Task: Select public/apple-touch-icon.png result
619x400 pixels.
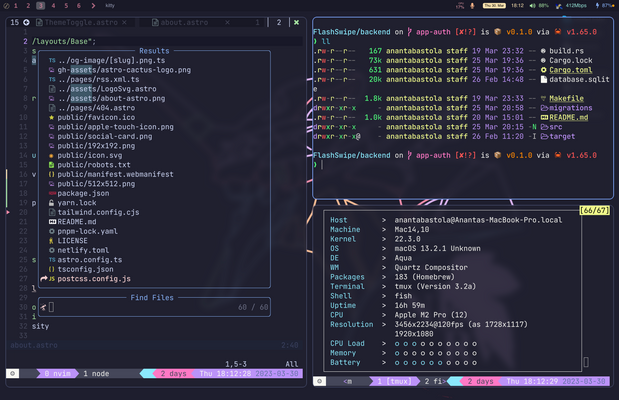Action: (115, 127)
